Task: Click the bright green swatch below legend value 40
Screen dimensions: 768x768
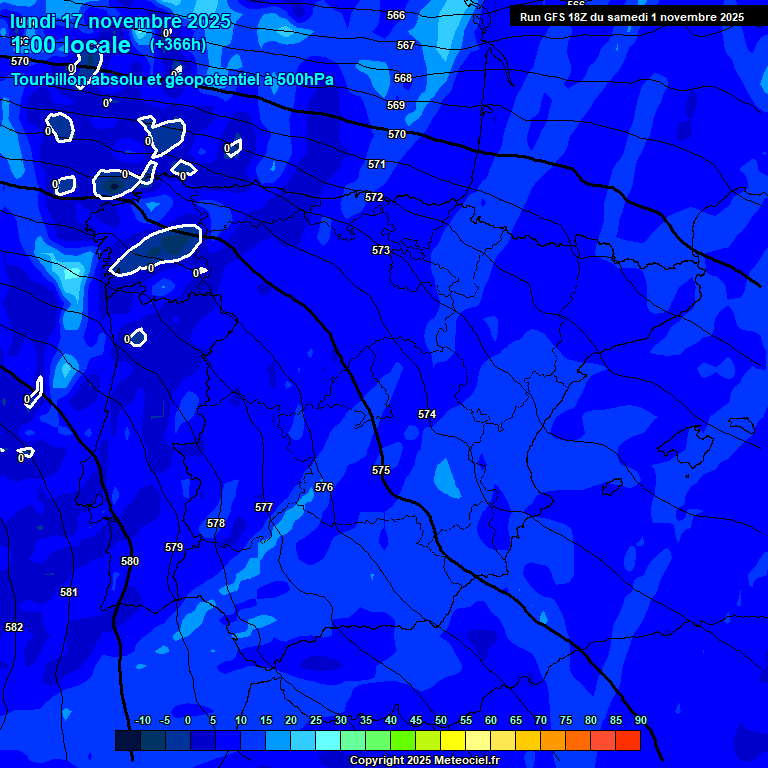Action: 403,740
